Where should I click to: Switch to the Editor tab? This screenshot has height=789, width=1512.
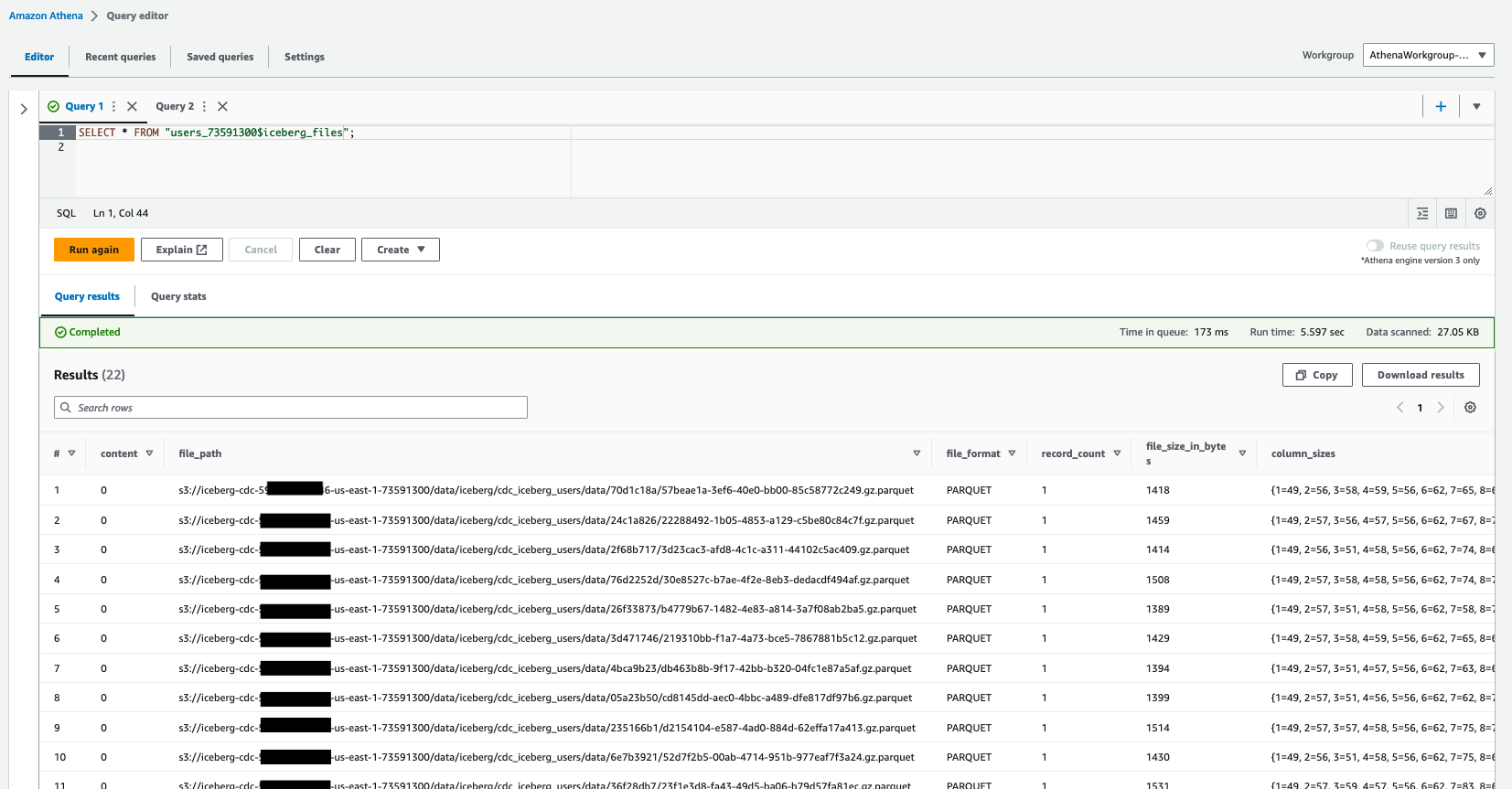click(39, 57)
